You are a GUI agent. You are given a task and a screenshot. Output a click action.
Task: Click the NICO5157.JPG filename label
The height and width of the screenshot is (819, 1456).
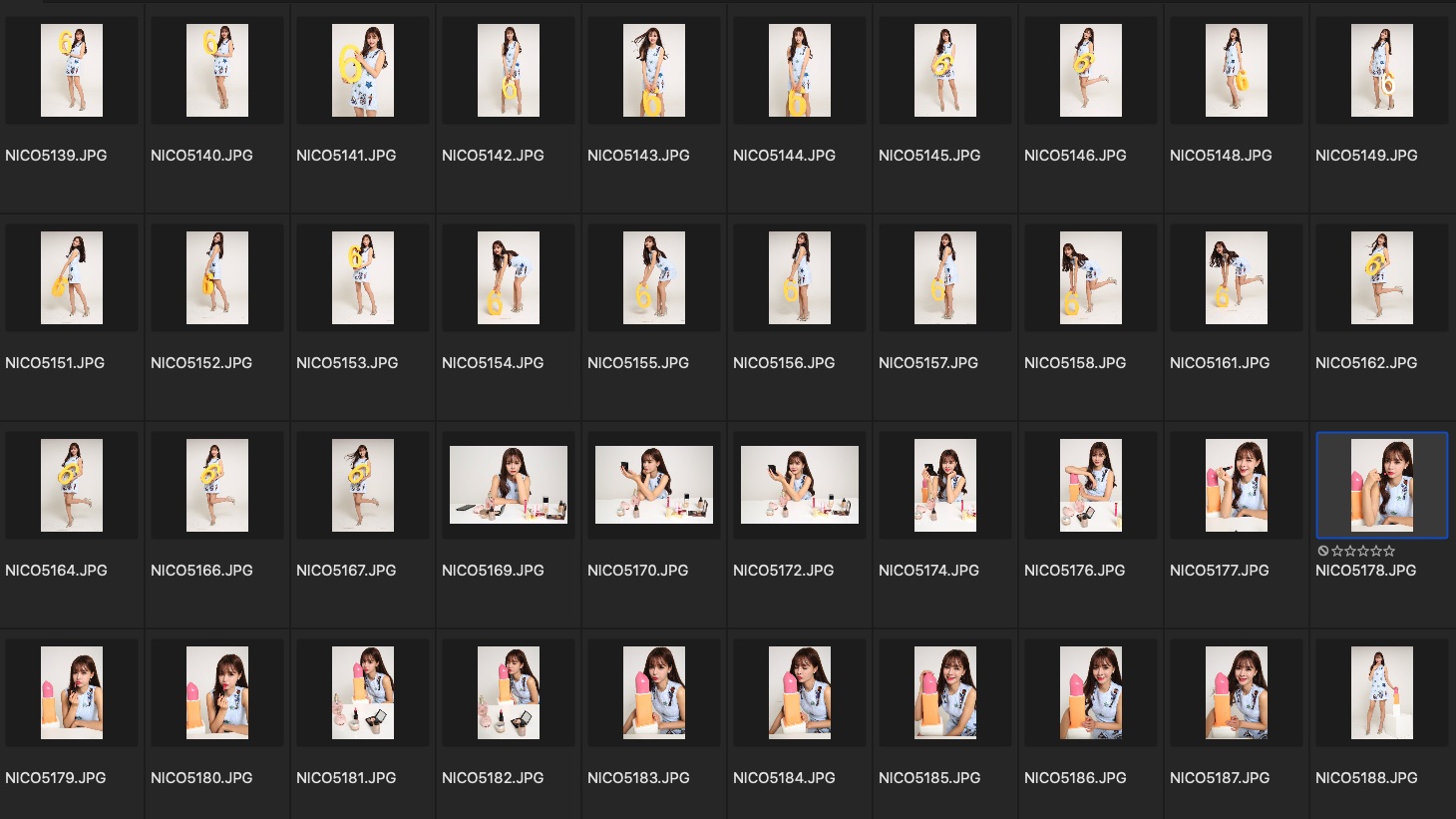(x=928, y=363)
